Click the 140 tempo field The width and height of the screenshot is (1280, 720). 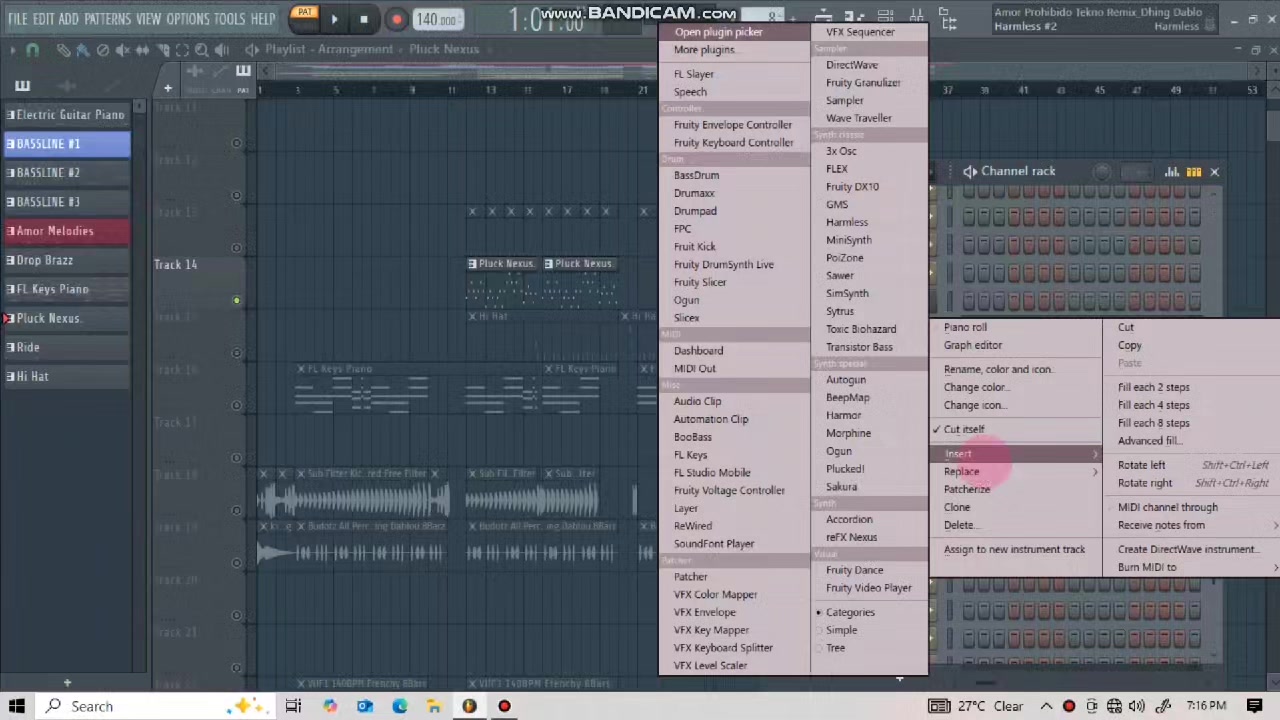tap(437, 19)
